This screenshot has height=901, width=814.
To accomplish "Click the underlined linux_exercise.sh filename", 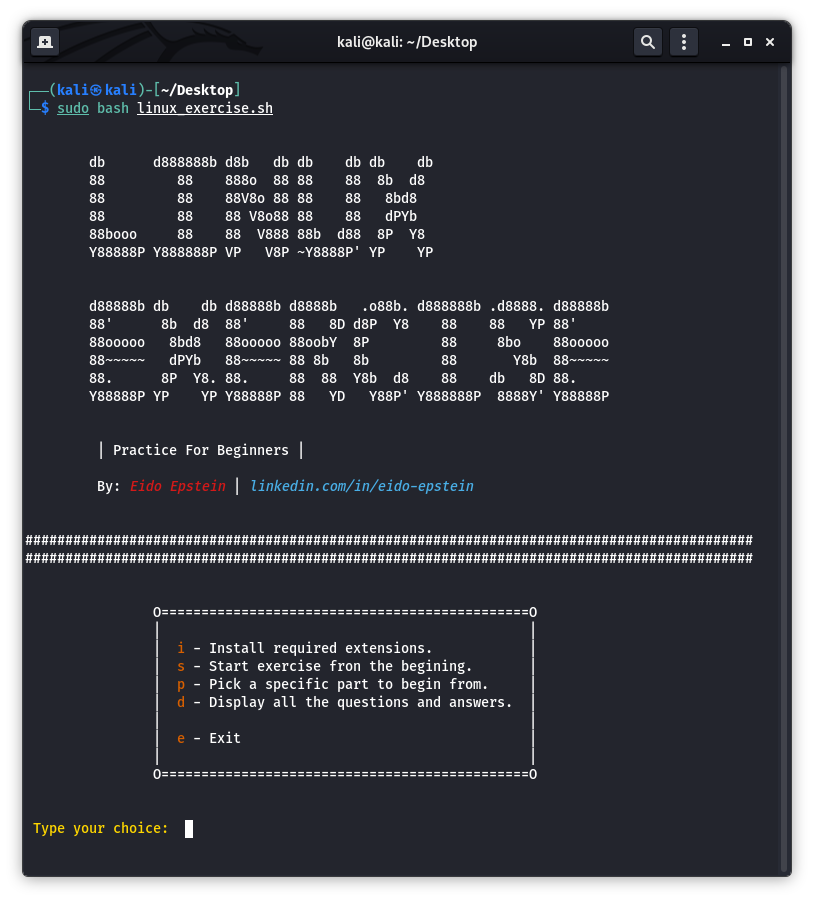I will [x=204, y=108].
